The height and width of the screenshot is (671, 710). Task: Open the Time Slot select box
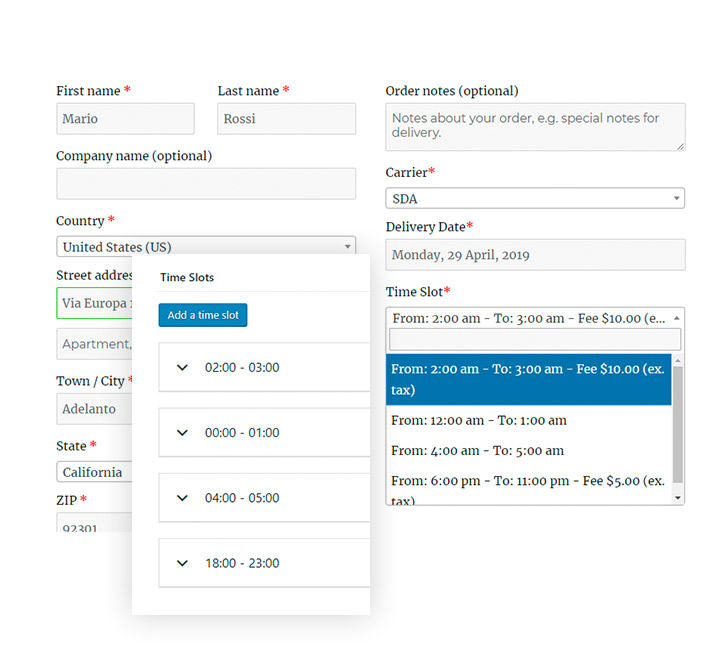coord(535,318)
